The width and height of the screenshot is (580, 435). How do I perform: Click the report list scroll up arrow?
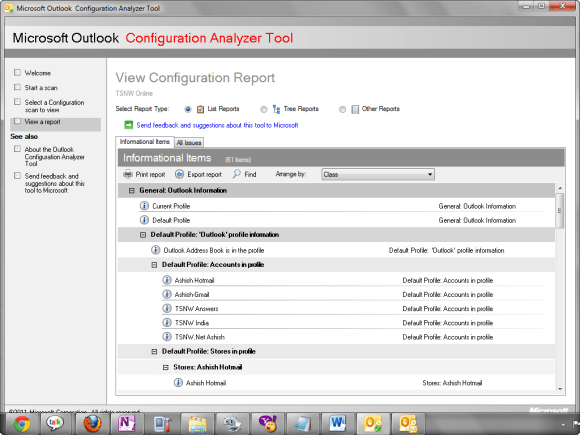(559, 188)
